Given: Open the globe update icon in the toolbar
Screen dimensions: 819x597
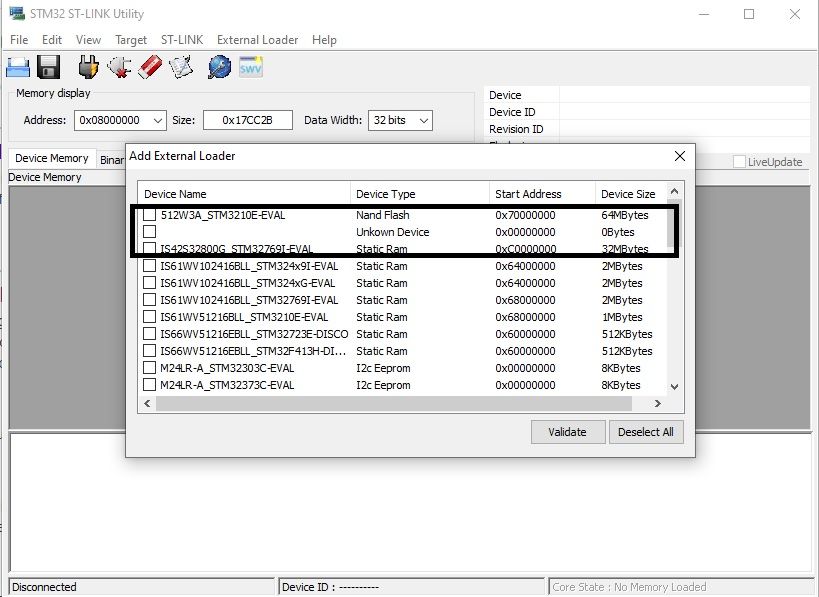Looking at the screenshot, I should 219,67.
